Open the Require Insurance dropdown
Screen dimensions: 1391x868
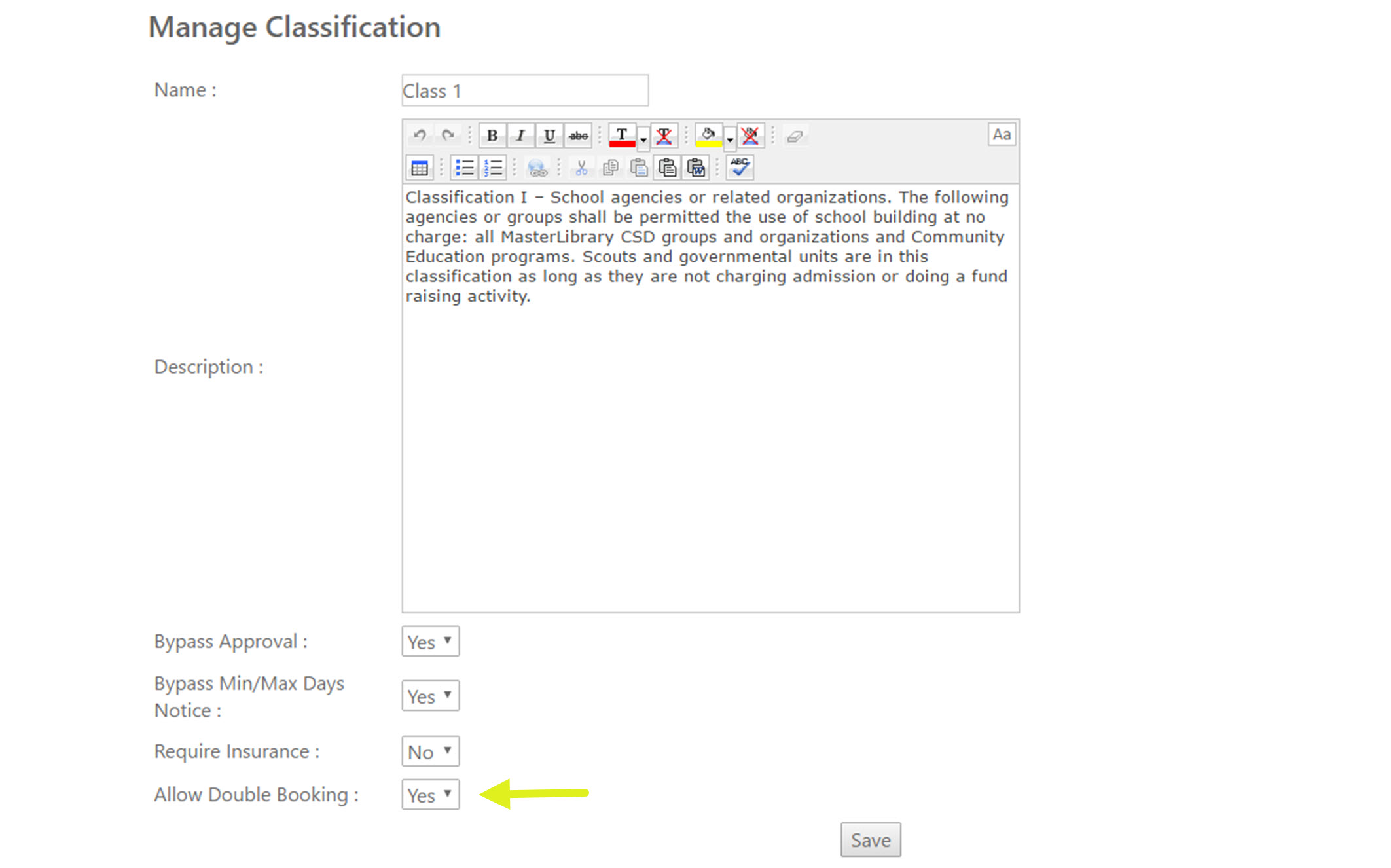tap(431, 751)
